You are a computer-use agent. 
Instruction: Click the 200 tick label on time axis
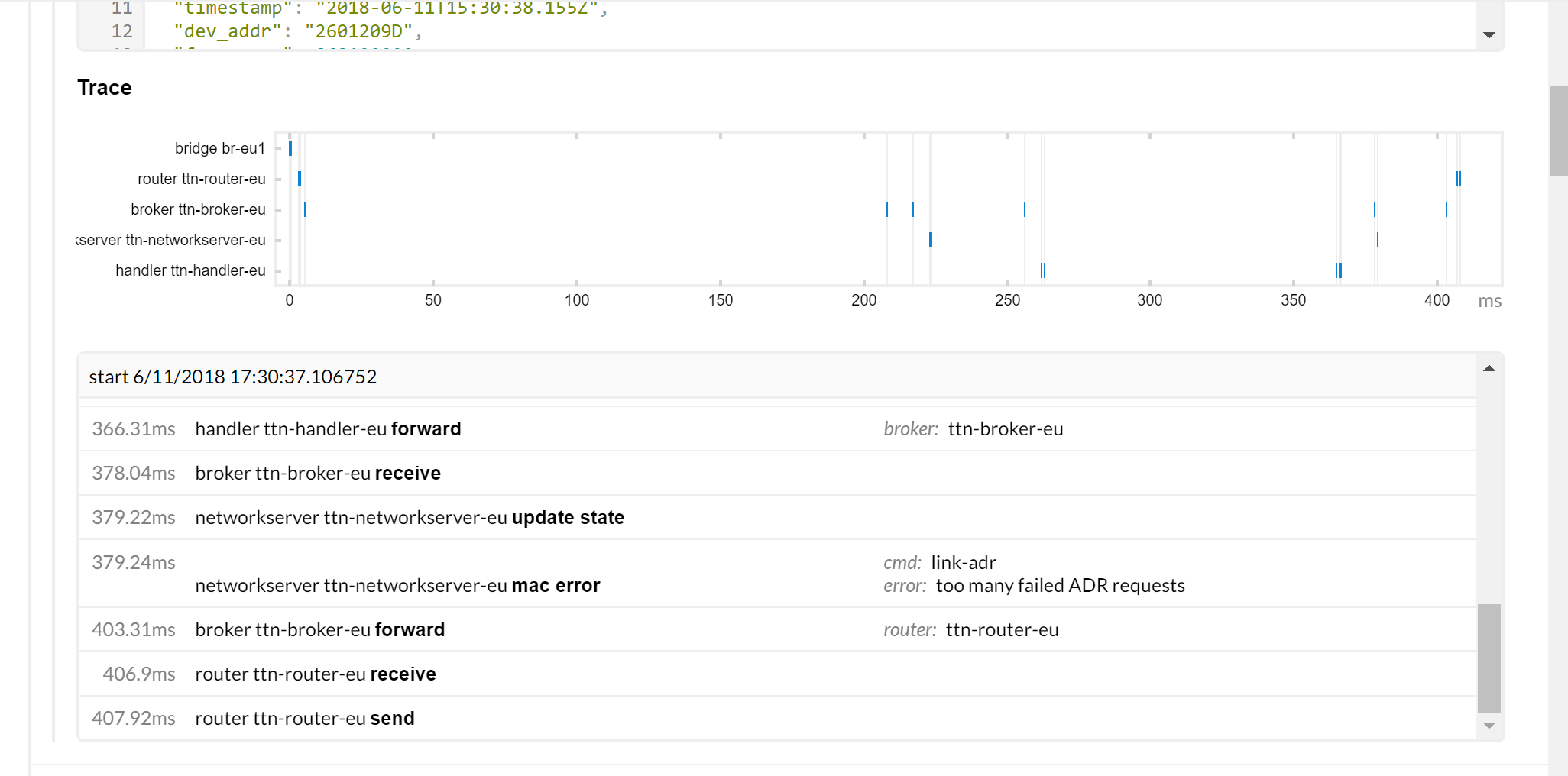pos(864,300)
